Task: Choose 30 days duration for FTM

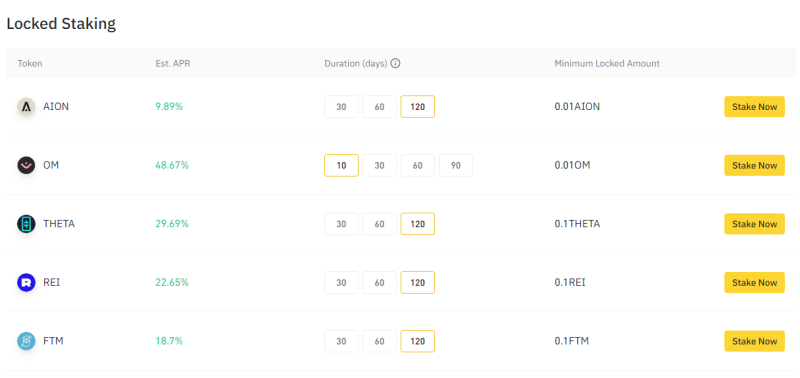Action: [341, 341]
